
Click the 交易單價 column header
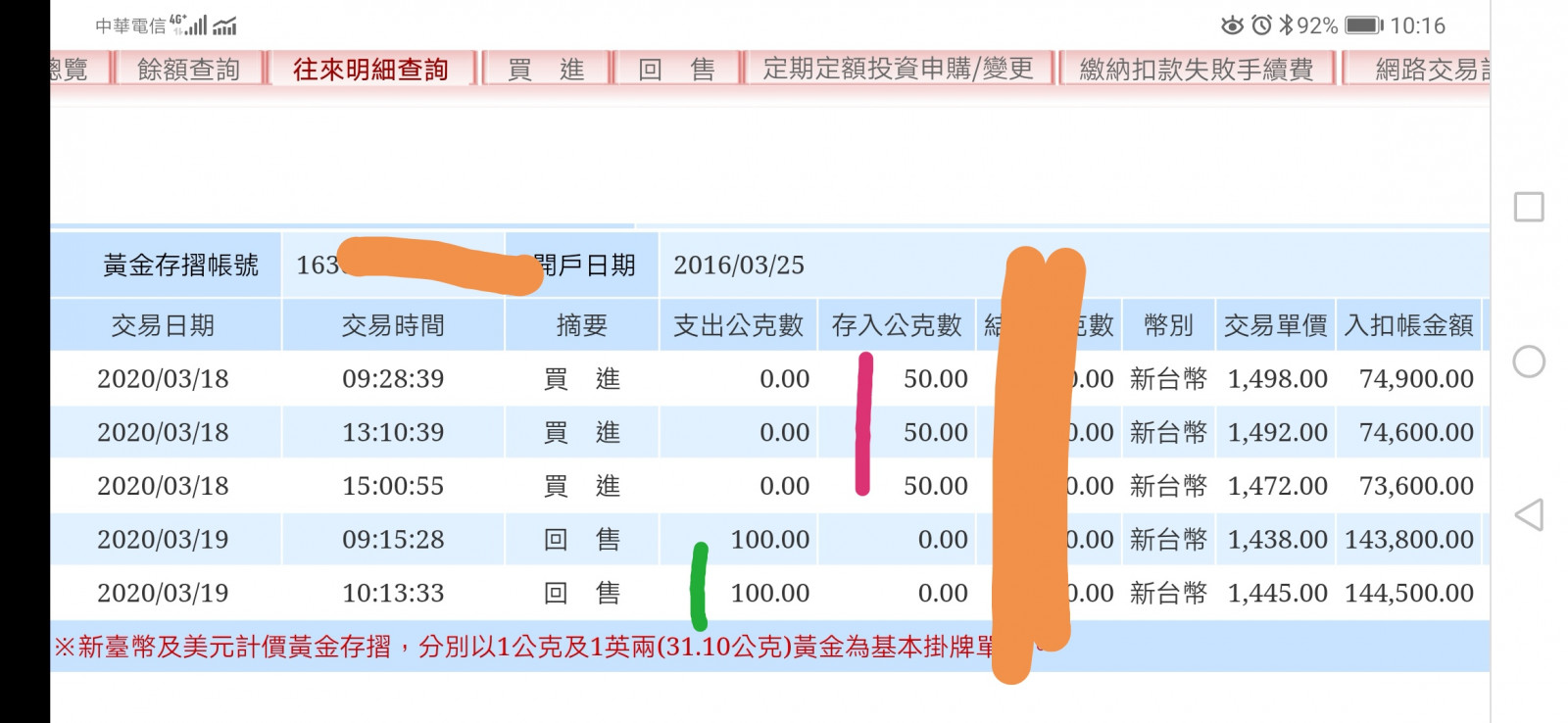[1276, 325]
